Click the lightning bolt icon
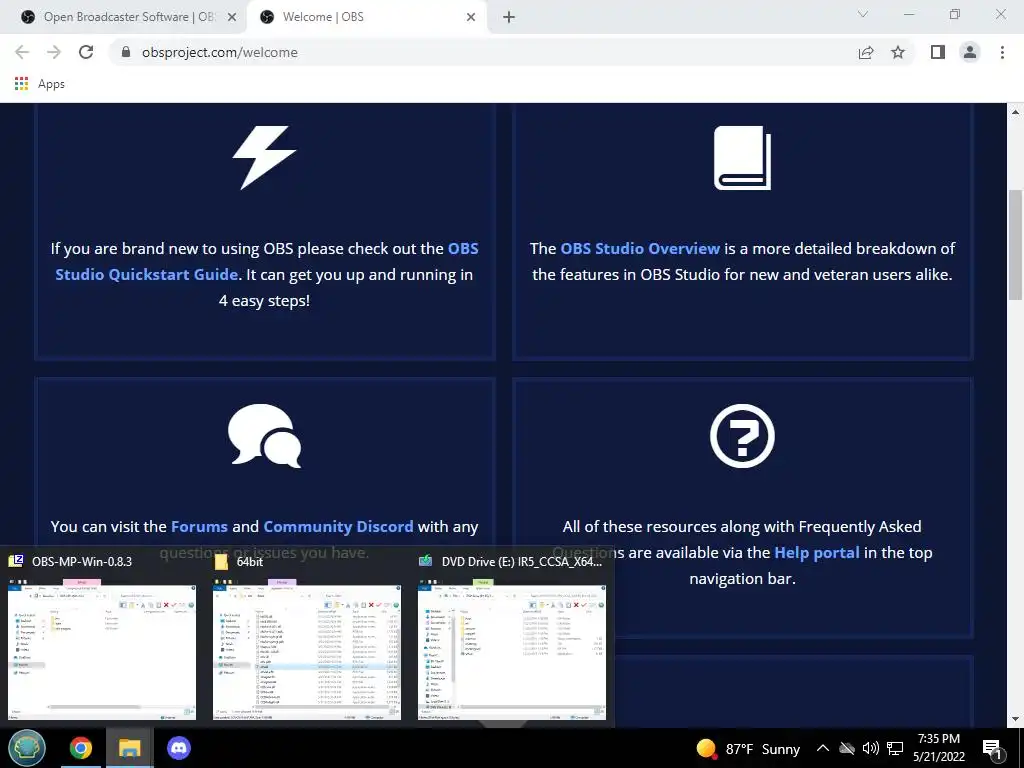Image resolution: width=1024 pixels, height=768 pixels. point(264,157)
